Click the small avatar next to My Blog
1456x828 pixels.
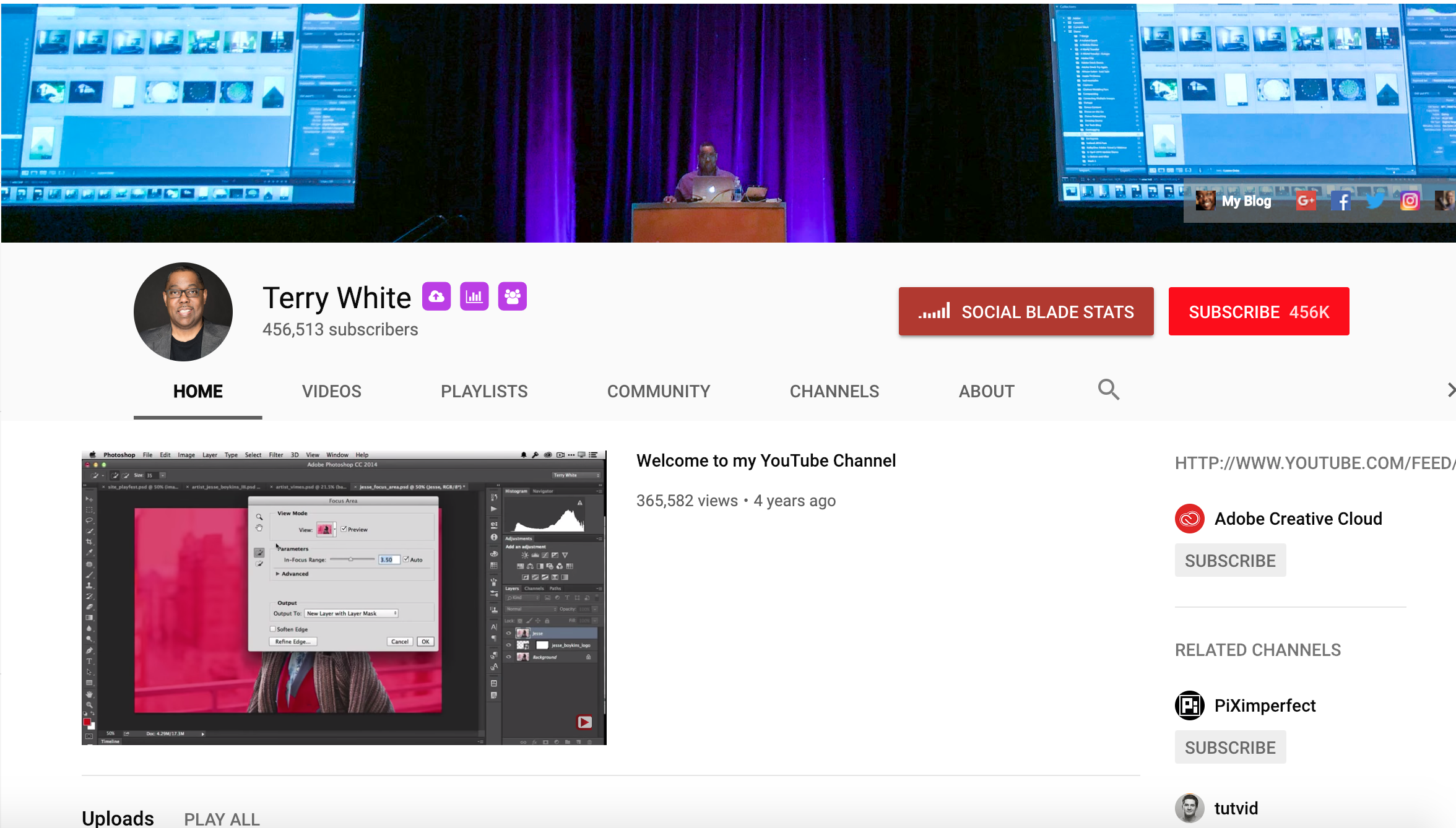[x=1205, y=201]
